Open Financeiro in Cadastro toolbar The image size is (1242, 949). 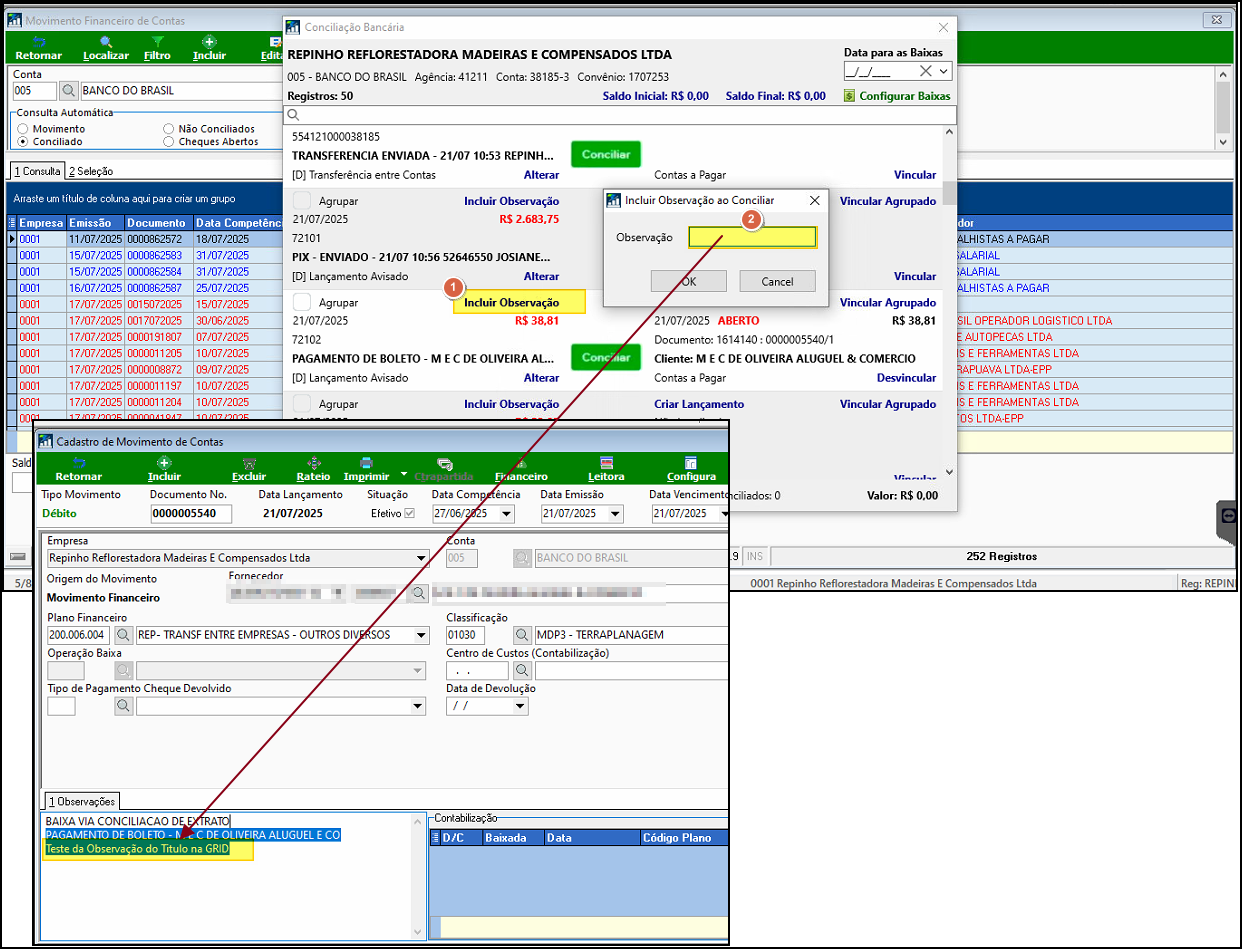521,470
